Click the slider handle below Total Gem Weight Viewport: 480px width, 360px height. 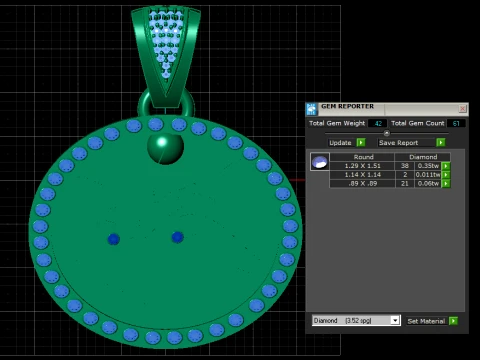tap(387, 133)
